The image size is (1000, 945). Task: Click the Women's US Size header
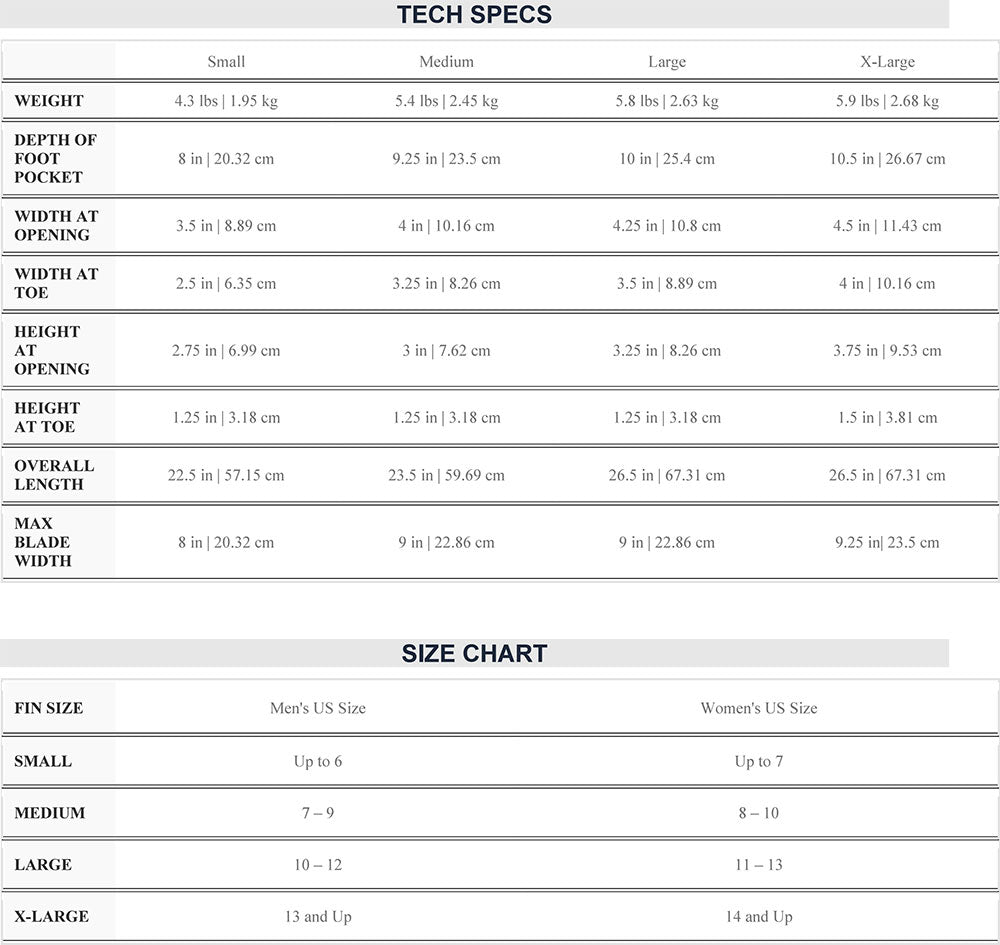point(759,708)
